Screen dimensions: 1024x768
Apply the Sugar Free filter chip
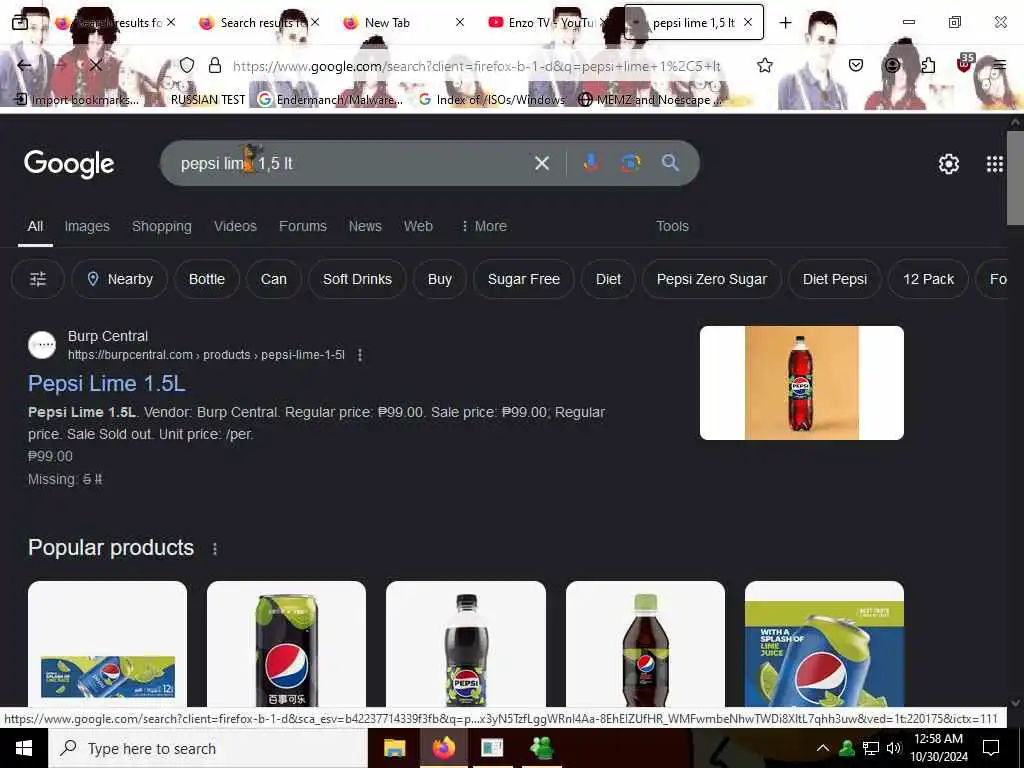[524, 279]
